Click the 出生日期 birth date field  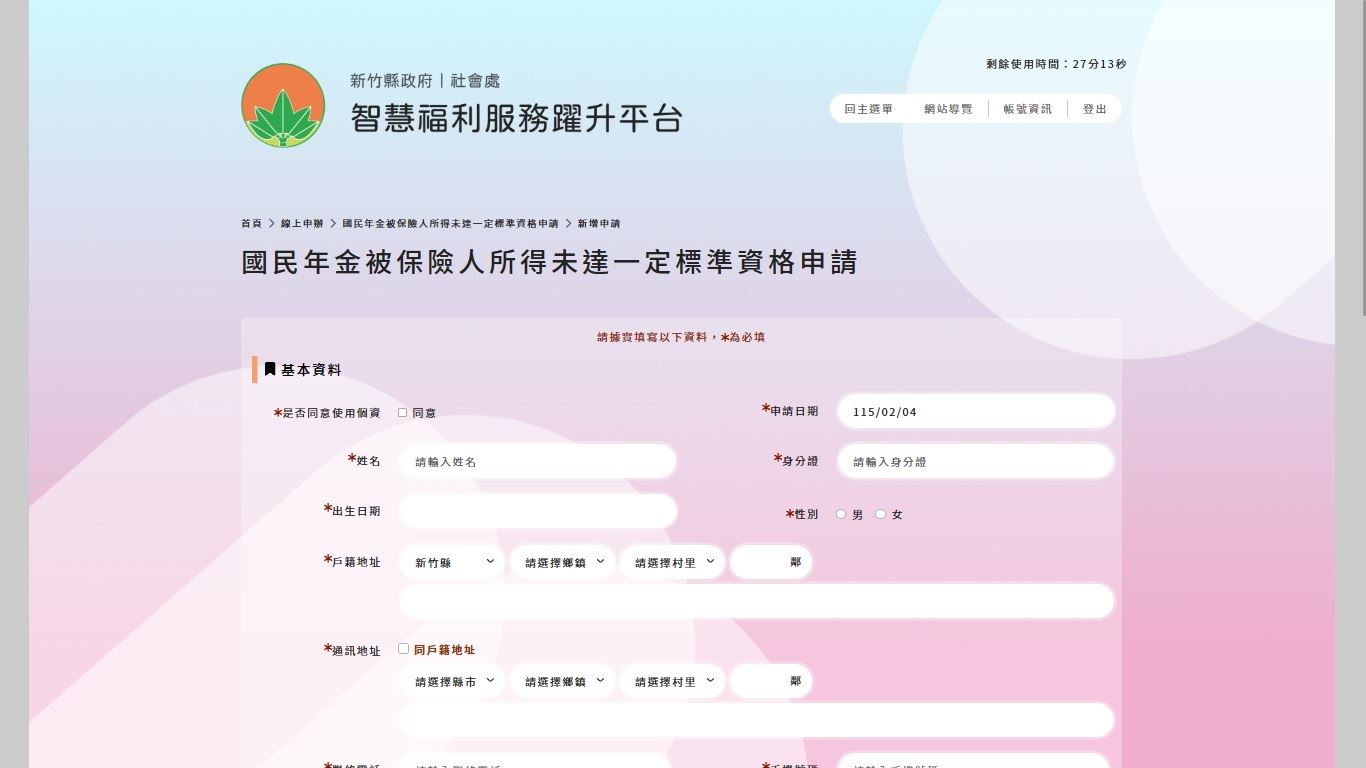pos(538,511)
